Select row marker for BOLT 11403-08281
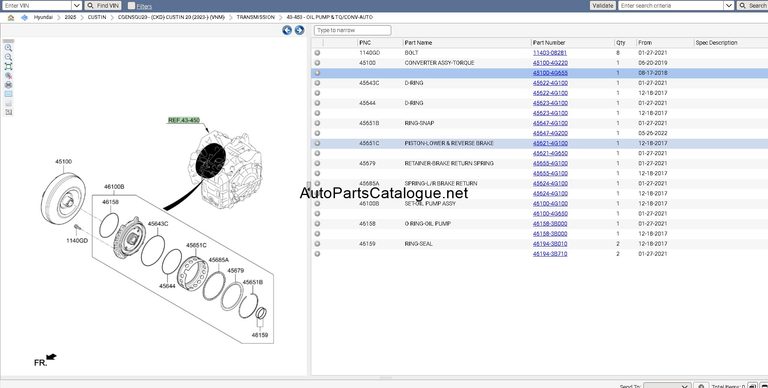Screen dimensions: 768x388 (x=317, y=53)
